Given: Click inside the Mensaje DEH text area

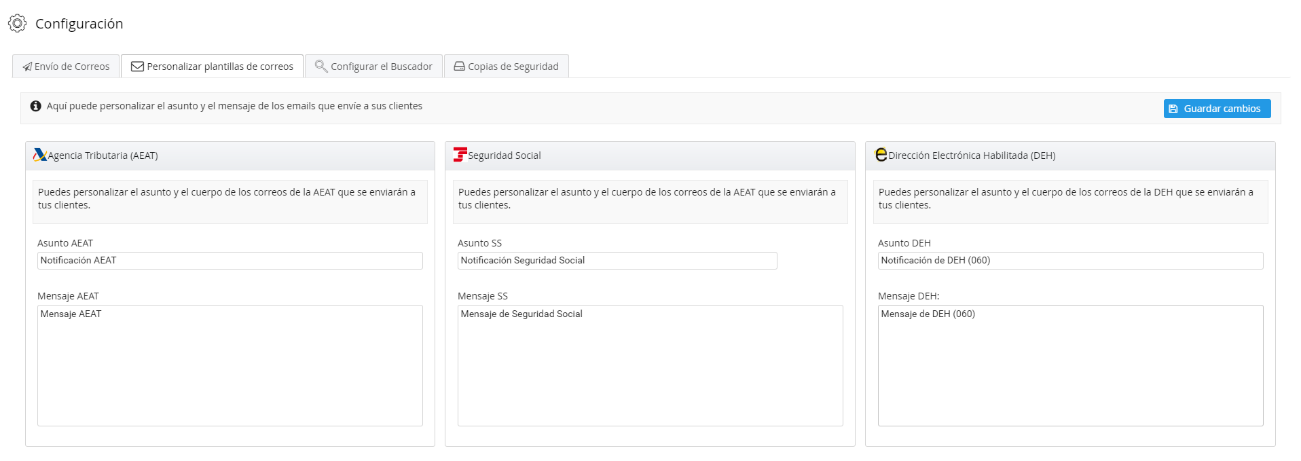Looking at the screenshot, I should [x=1070, y=366].
